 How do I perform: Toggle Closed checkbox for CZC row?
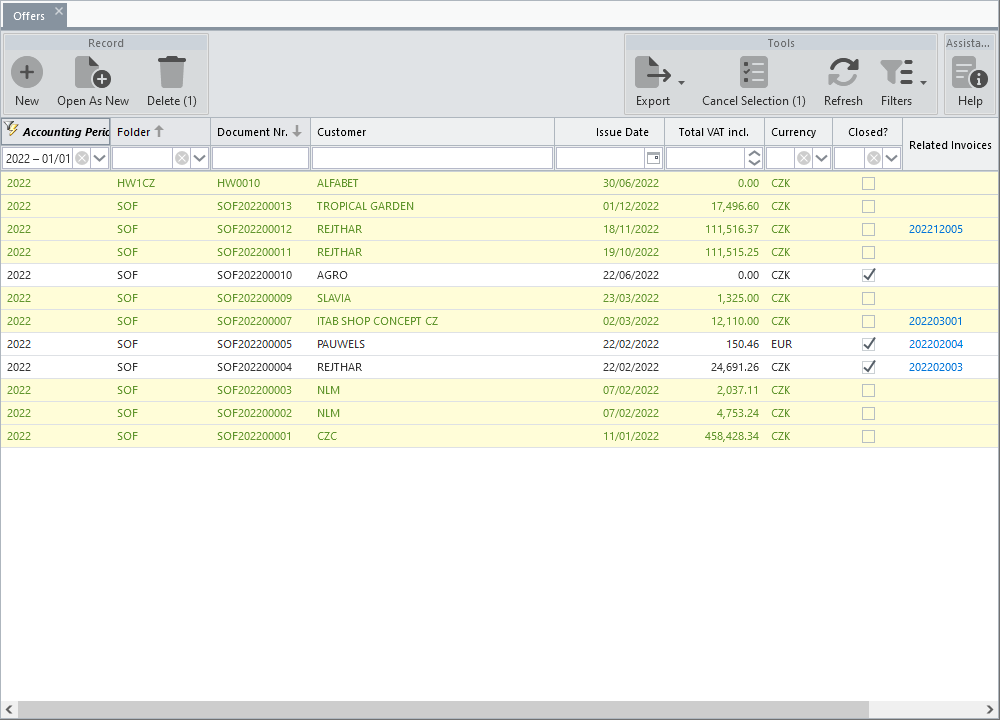(868, 436)
